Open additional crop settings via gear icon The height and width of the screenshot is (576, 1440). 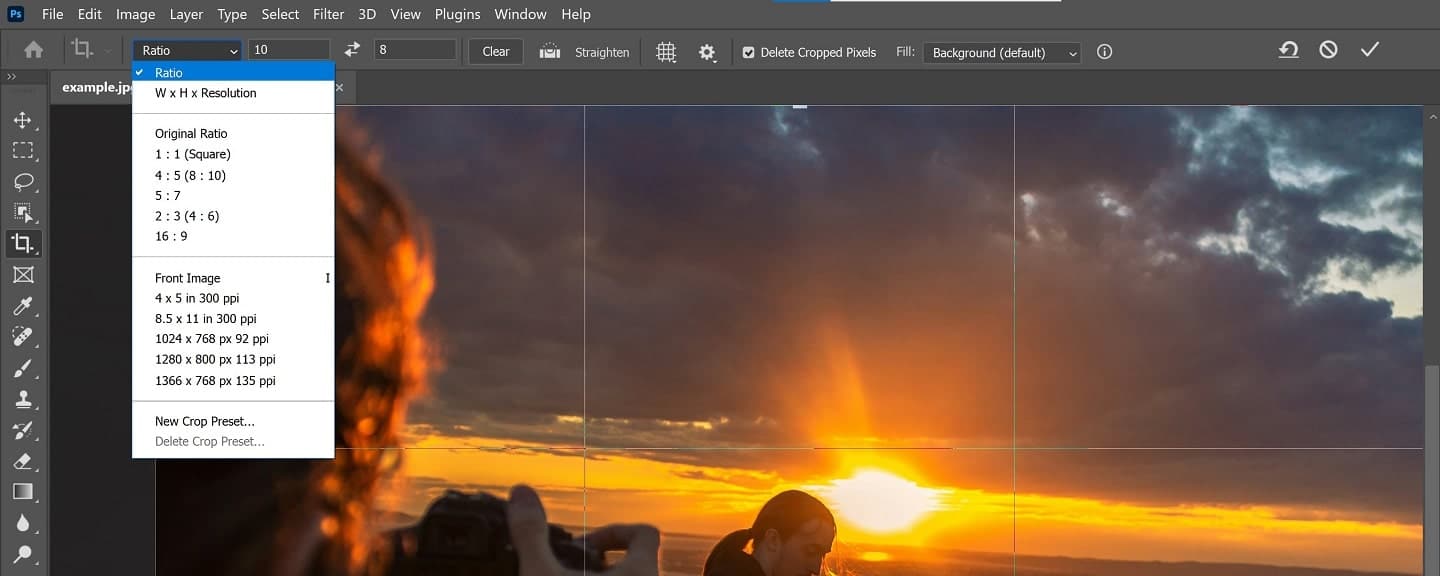707,51
